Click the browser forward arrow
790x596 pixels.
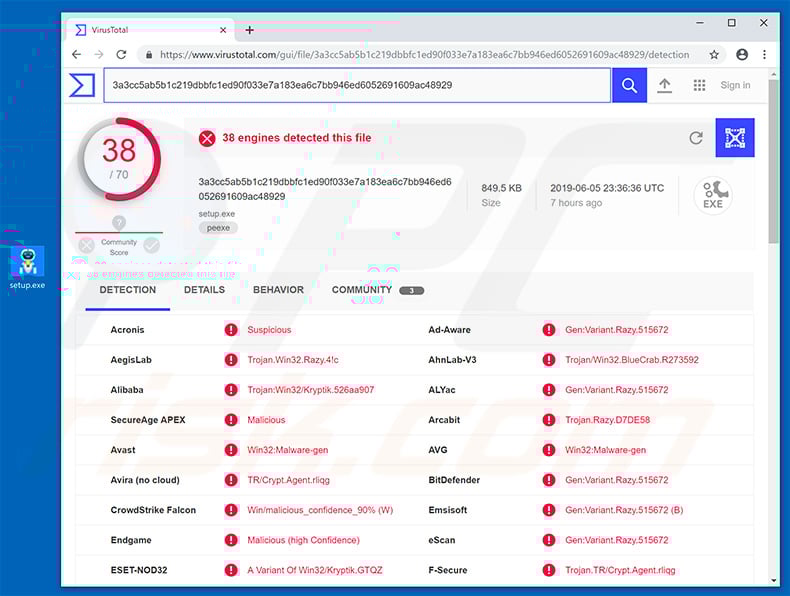click(x=99, y=54)
